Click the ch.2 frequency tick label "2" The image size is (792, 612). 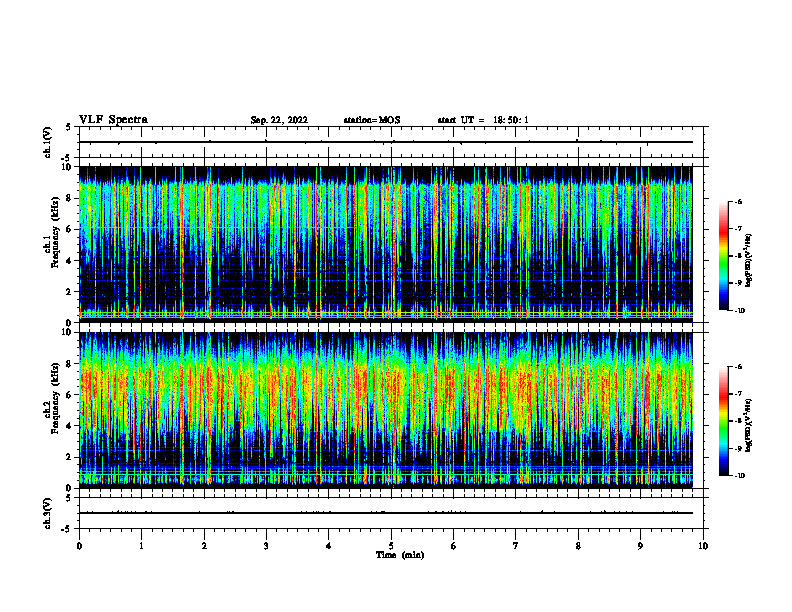click(70, 457)
